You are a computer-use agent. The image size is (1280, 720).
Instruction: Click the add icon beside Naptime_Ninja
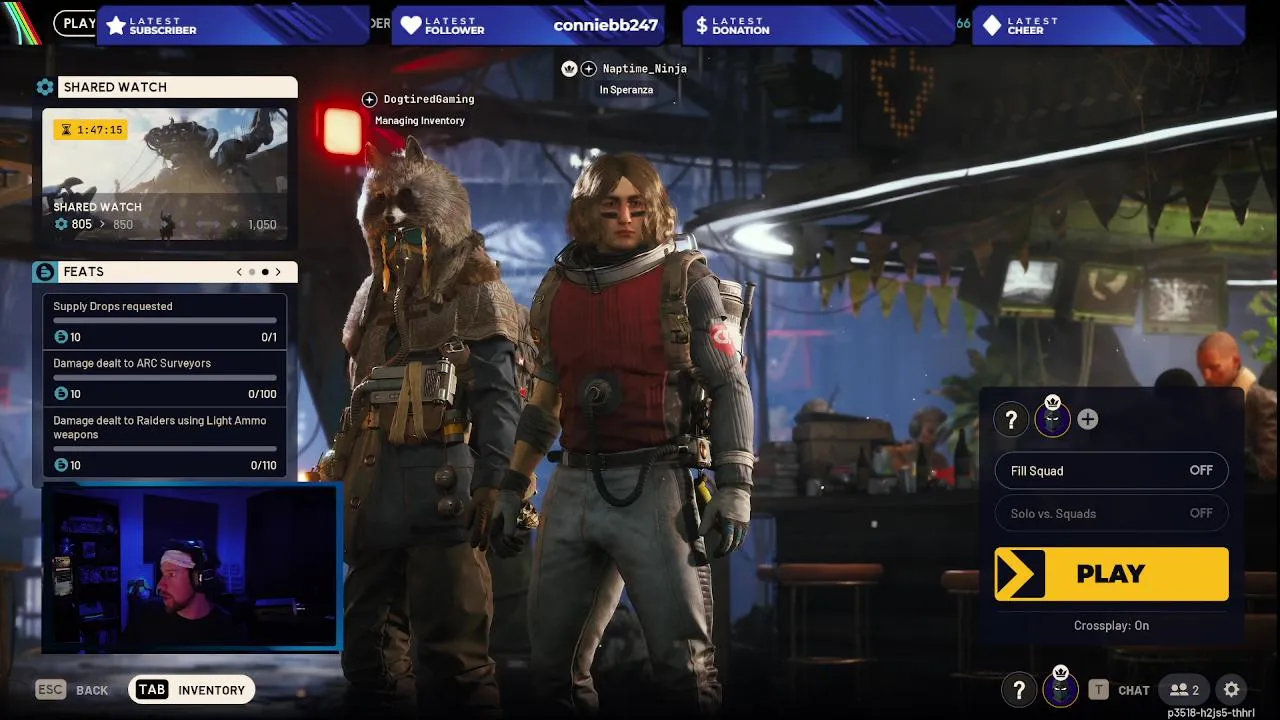point(589,68)
